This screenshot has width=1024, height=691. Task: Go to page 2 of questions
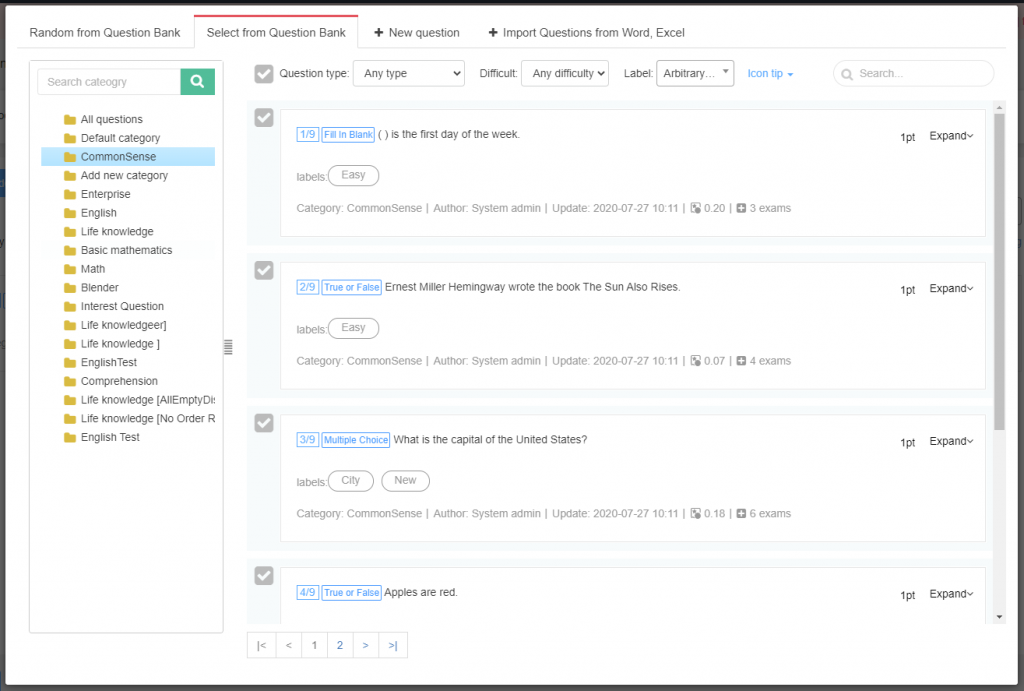[x=340, y=645]
